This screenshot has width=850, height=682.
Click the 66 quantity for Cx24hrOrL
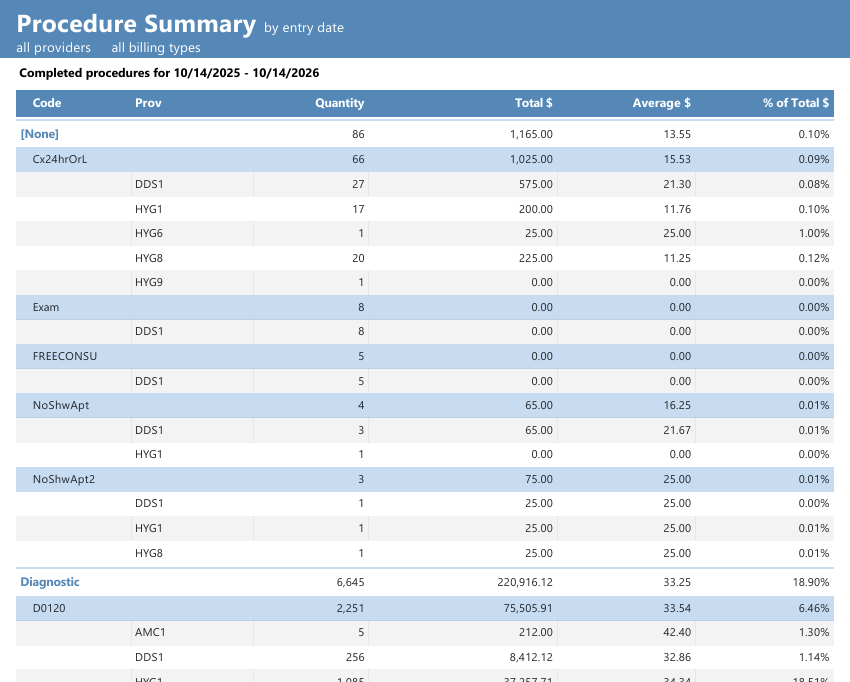(x=358, y=159)
